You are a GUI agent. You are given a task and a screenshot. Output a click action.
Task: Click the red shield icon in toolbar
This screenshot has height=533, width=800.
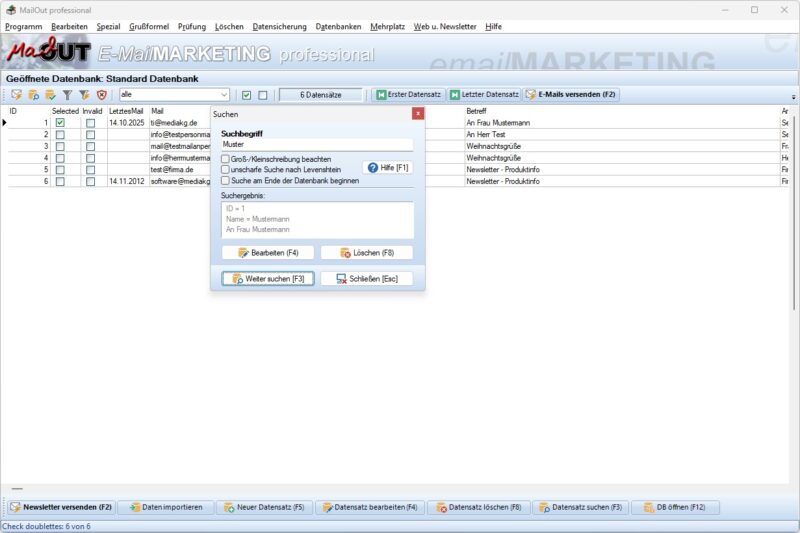tap(101, 95)
